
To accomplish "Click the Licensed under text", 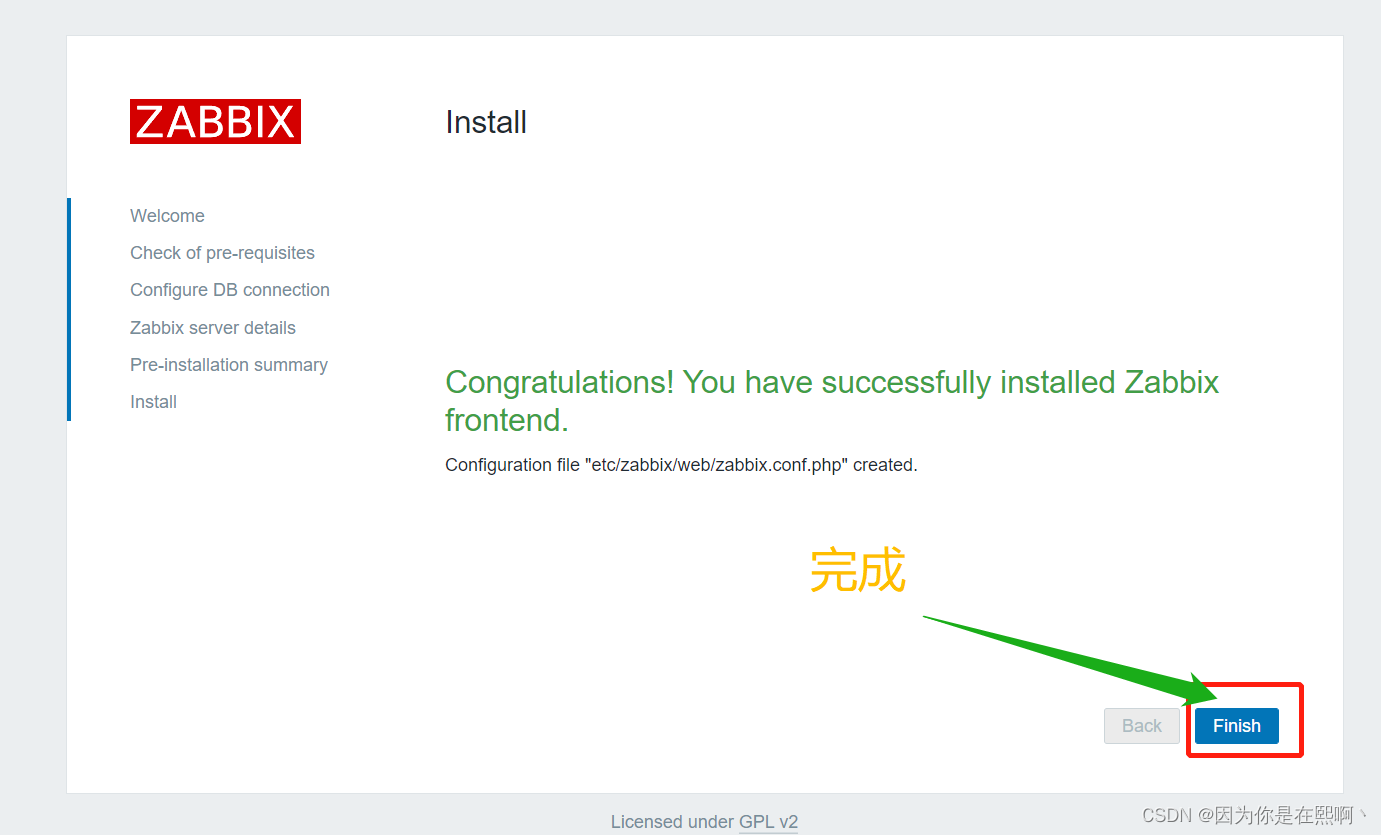I will pos(673,822).
